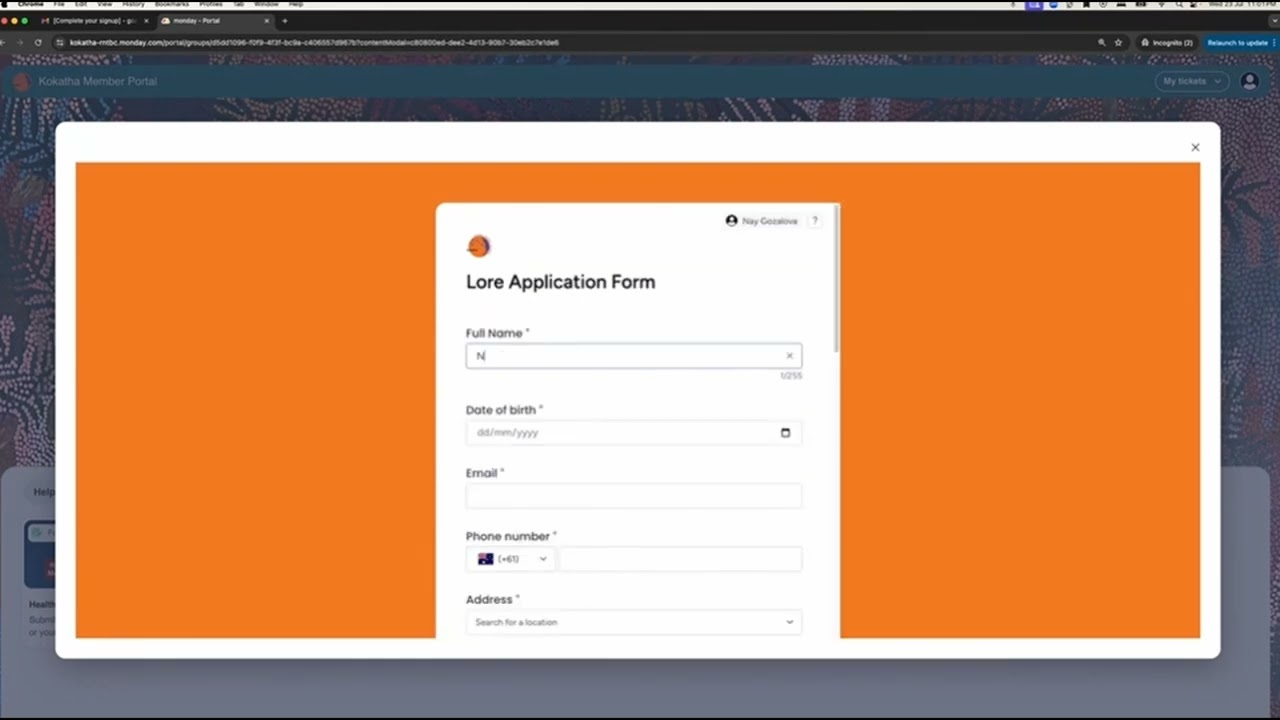Image resolution: width=1280 pixels, height=720 pixels.
Task: Open the File menu
Action: coord(60,4)
